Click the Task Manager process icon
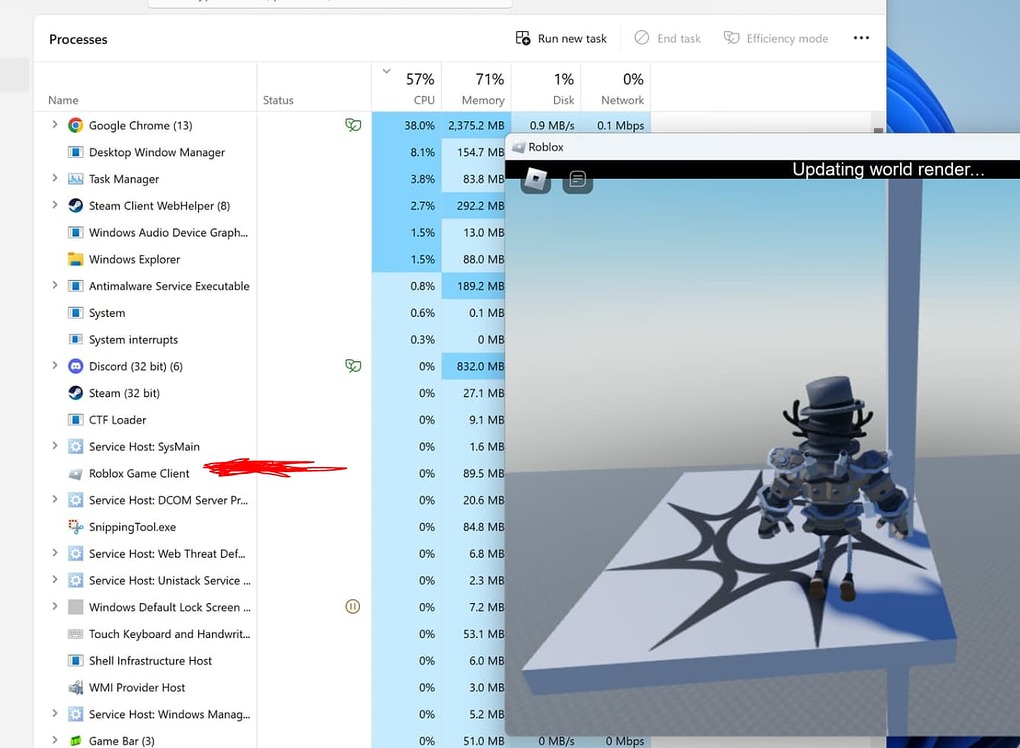Screen dimensions: 1020x748 [74, 178]
